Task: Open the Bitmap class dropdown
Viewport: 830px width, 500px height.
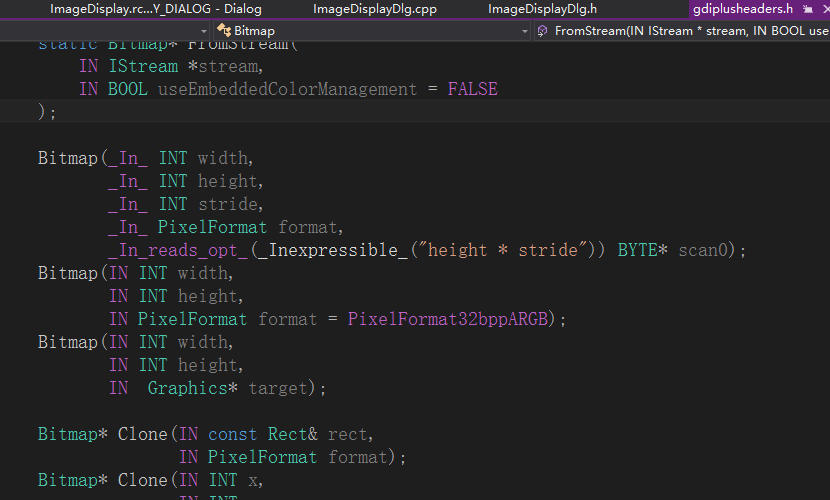Action: click(372, 31)
